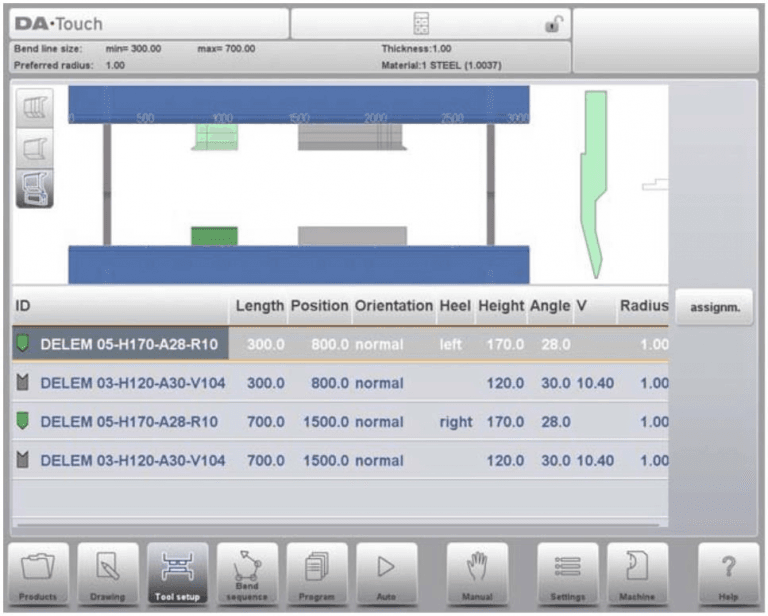Select the top tool view icon in sidebar

[x=35, y=108]
